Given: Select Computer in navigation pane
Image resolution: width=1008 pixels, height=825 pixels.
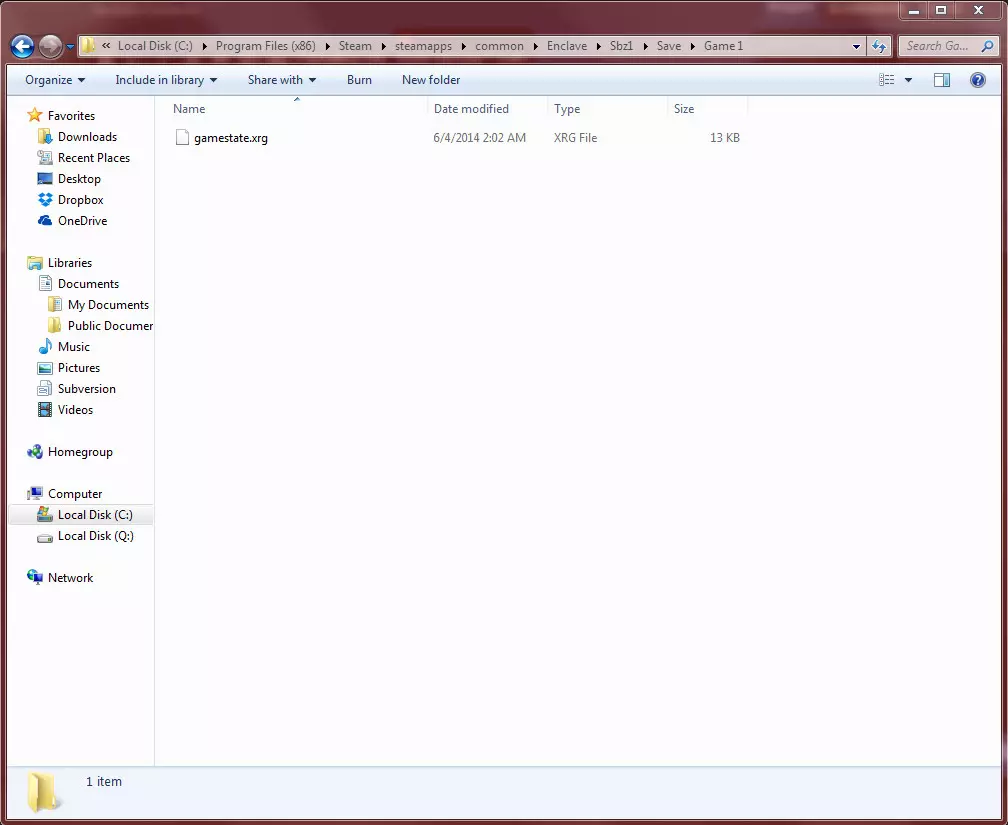Looking at the screenshot, I should (75, 494).
